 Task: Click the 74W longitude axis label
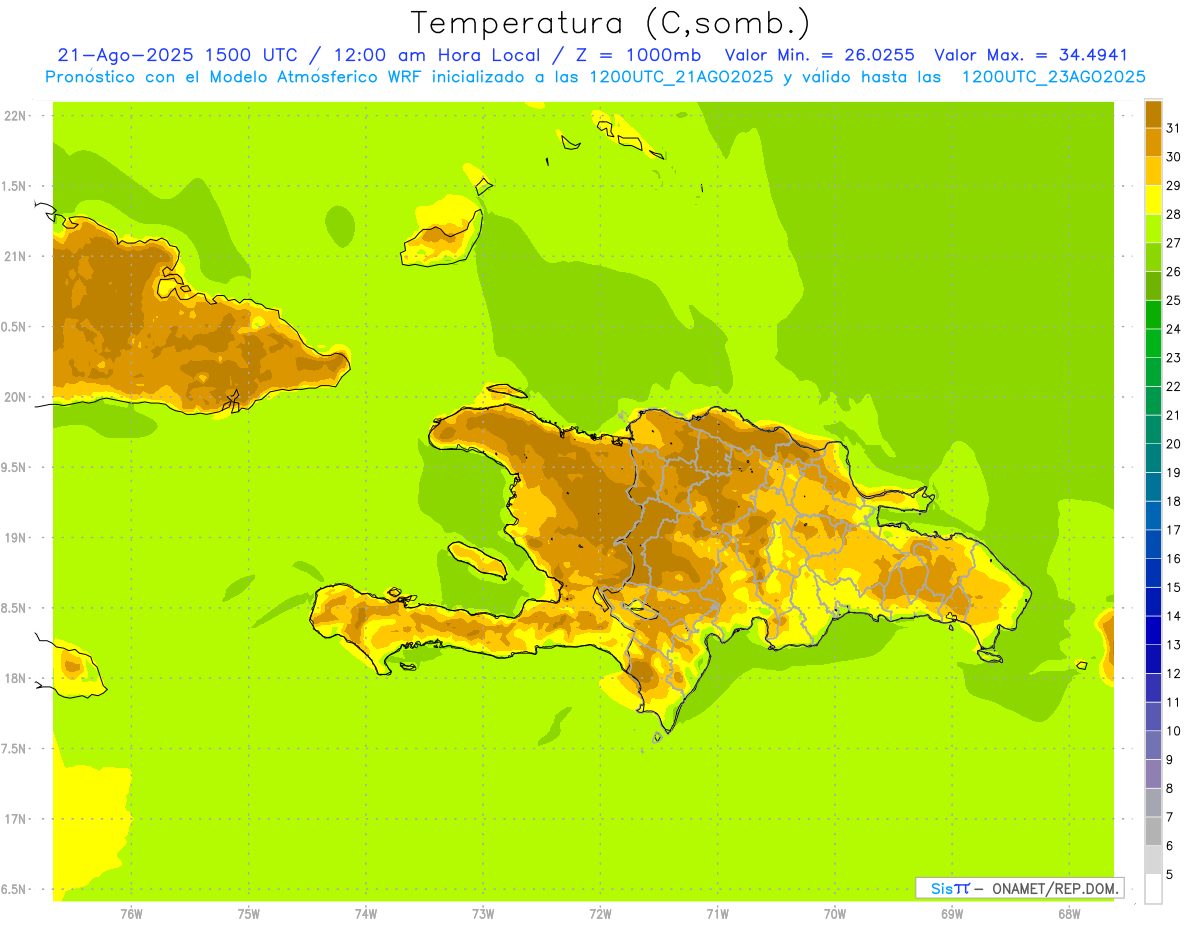click(x=366, y=914)
